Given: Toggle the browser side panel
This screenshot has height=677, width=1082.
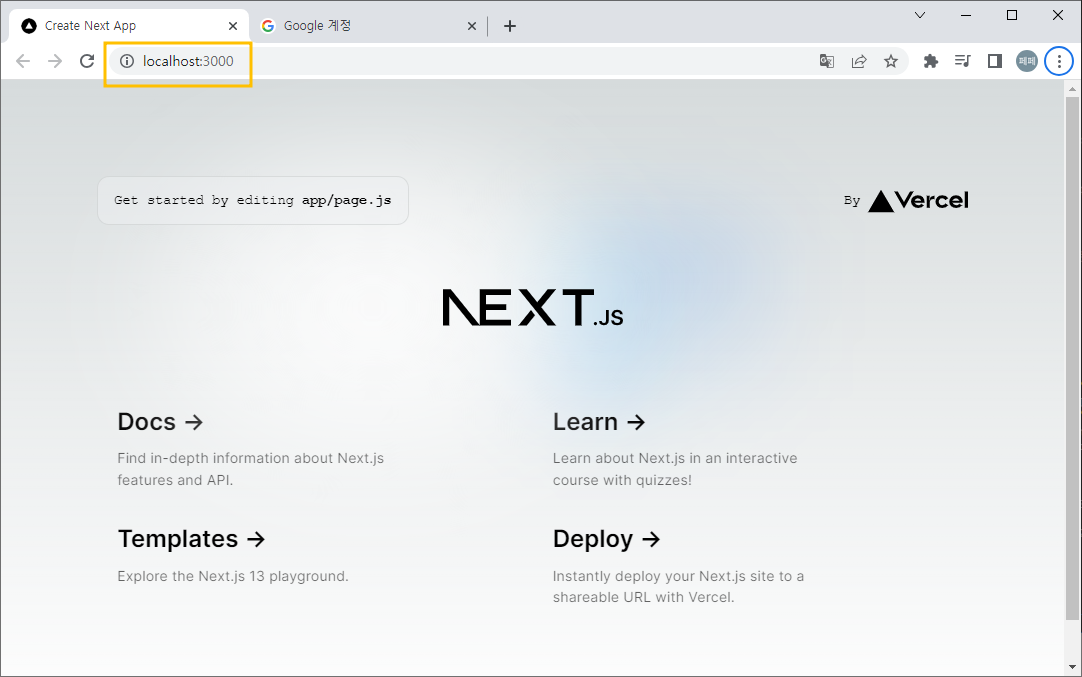Looking at the screenshot, I should [994, 61].
